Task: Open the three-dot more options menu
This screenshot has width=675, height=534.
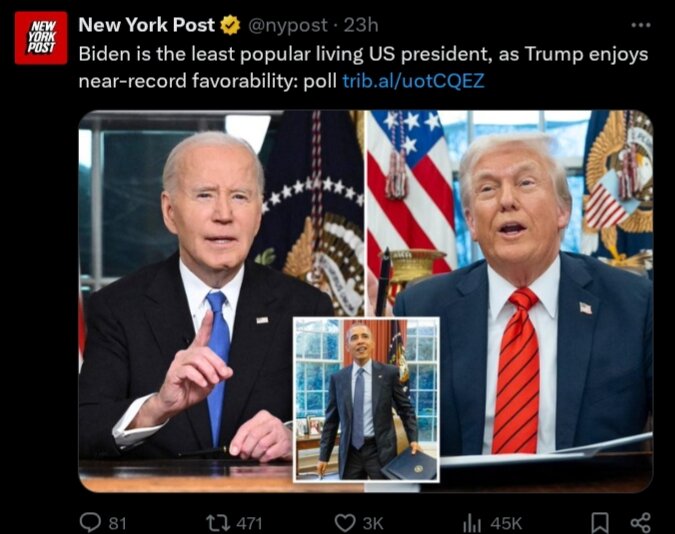Action: coord(641,25)
